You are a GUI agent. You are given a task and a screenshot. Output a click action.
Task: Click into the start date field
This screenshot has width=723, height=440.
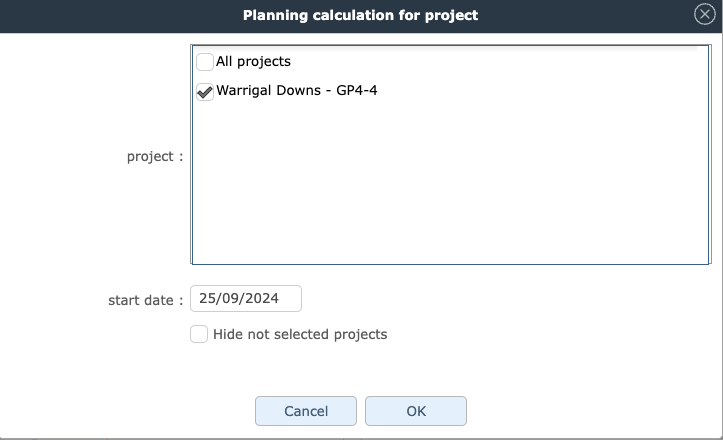click(246, 298)
